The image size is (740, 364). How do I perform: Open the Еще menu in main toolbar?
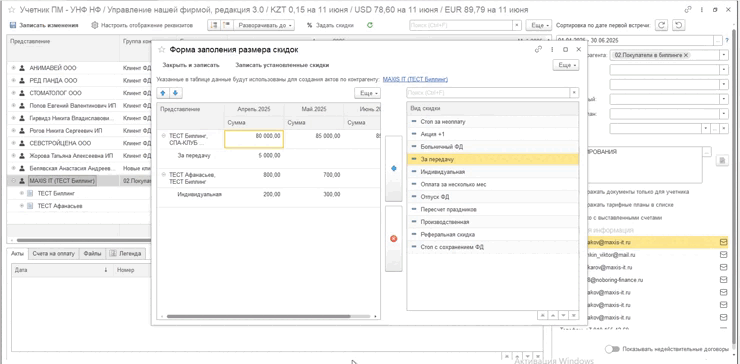click(x=538, y=25)
